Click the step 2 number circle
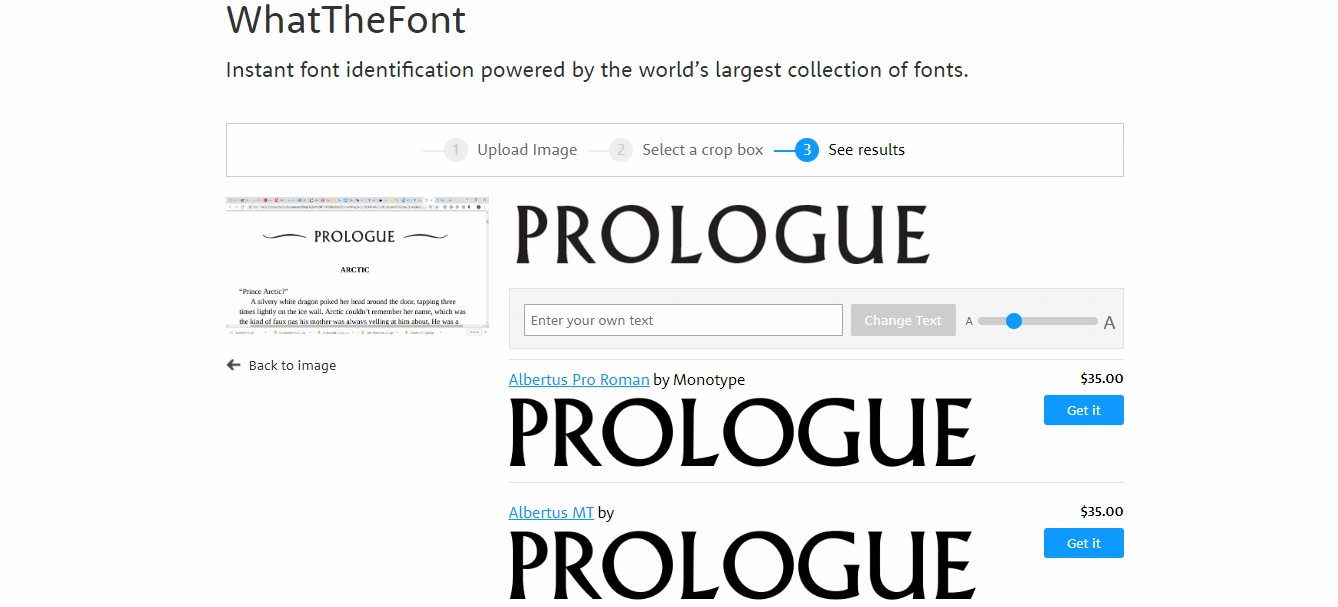 621,150
